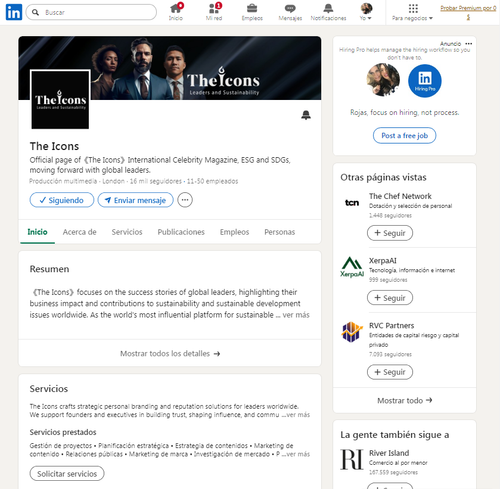The image size is (500, 489).
Task: Expand Servicios prestados list ver más
Action: coord(298,454)
